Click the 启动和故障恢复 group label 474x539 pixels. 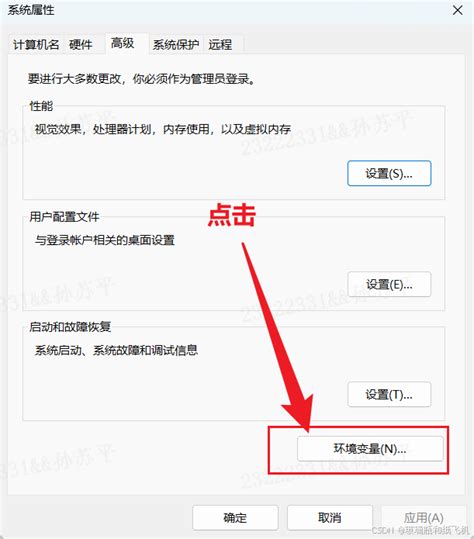(70, 327)
